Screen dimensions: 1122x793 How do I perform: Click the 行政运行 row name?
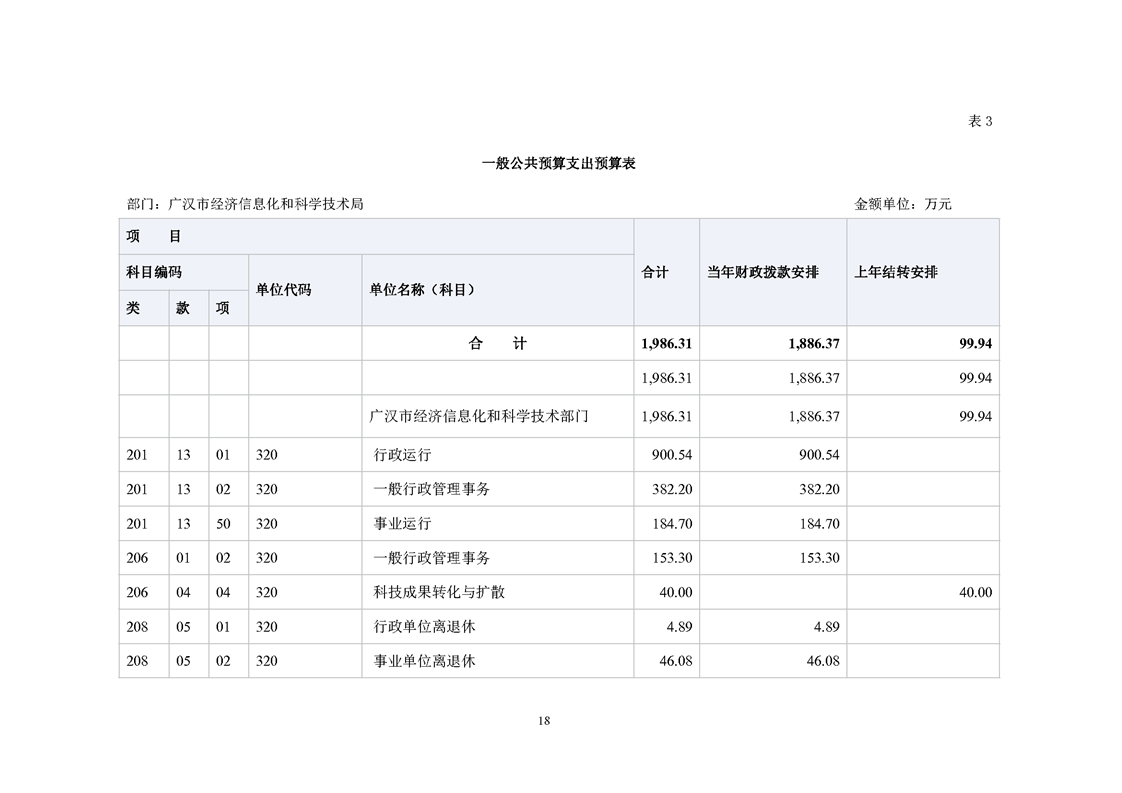pyautogui.click(x=402, y=454)
